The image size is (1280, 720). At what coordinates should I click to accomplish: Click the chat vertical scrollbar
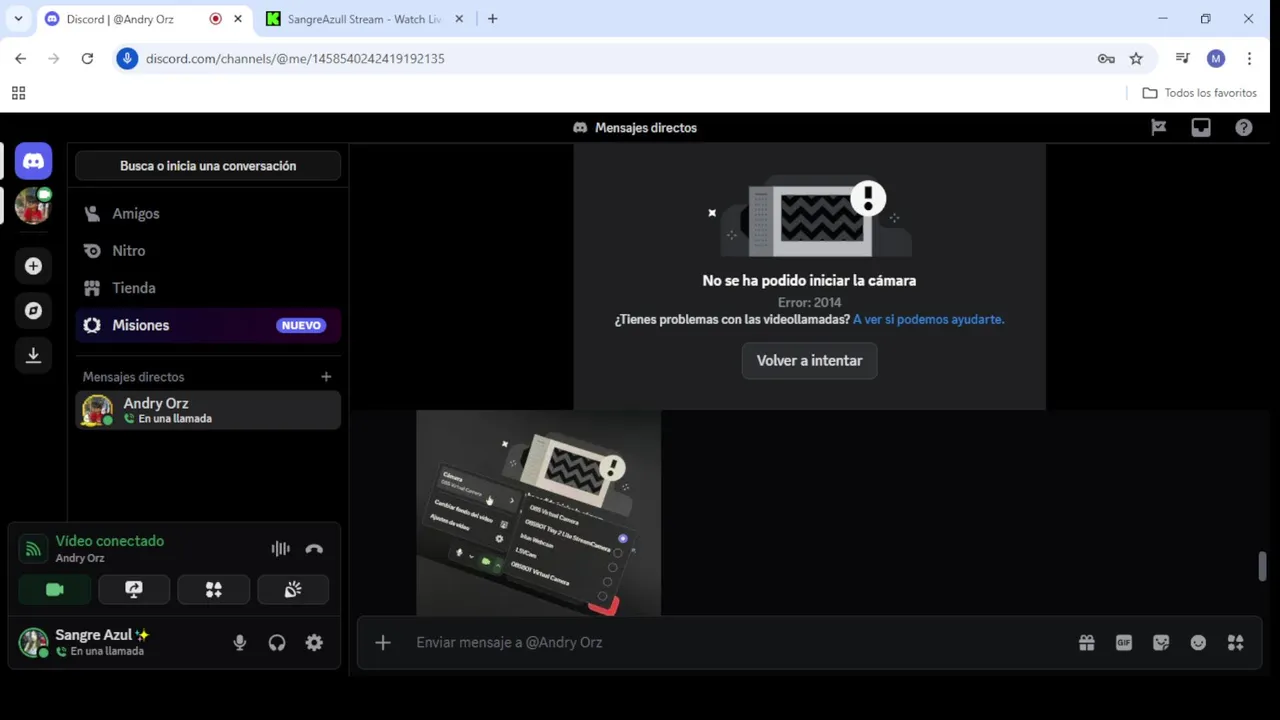[x=1262, y=566]
